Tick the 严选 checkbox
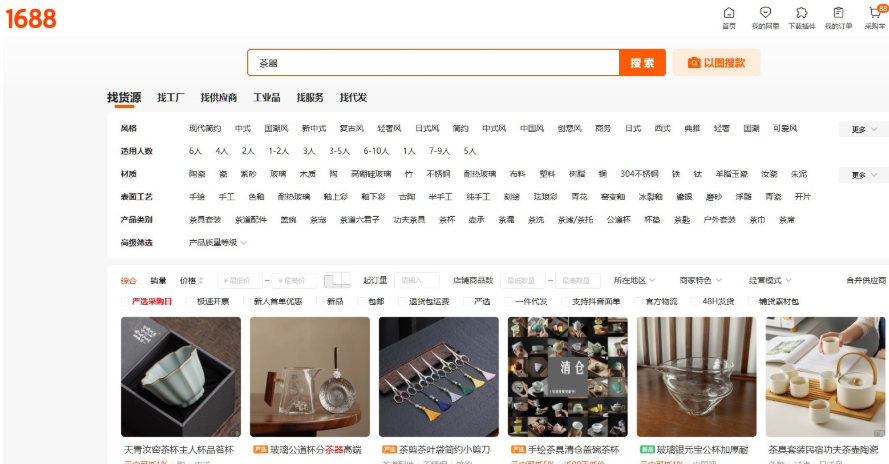Viewport: 889px width, 464px height. [x=467, y=302]
